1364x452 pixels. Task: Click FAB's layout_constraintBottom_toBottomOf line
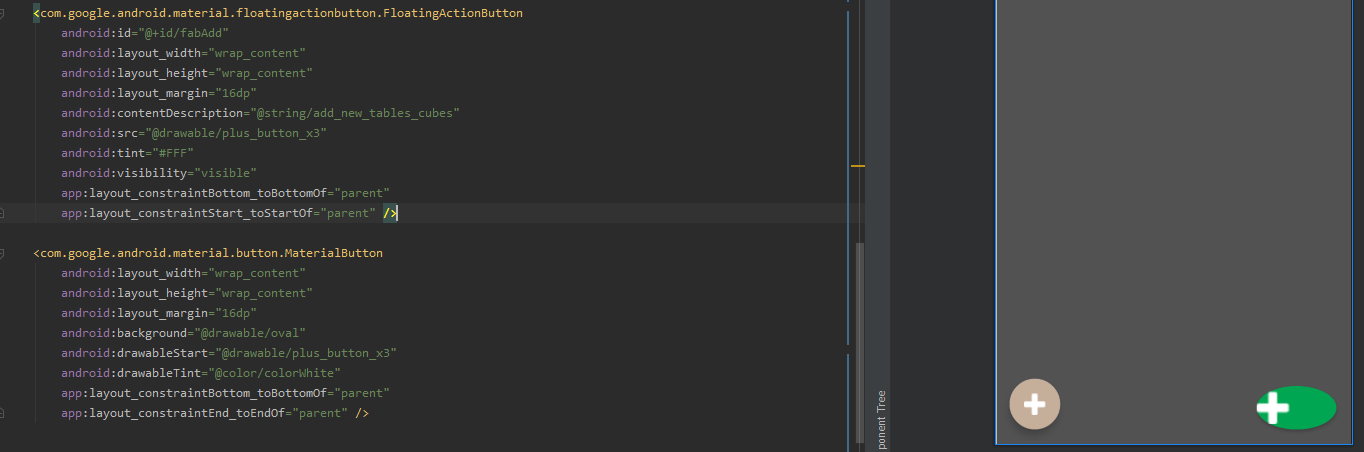(225, 193)
